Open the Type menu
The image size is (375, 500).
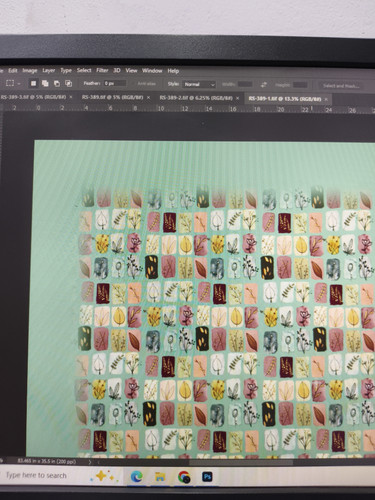coord(66,71)
